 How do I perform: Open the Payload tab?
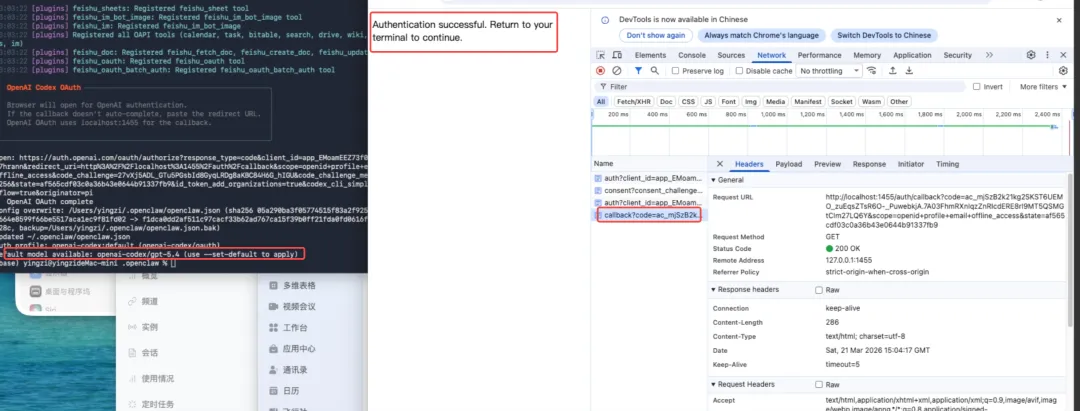789,164
